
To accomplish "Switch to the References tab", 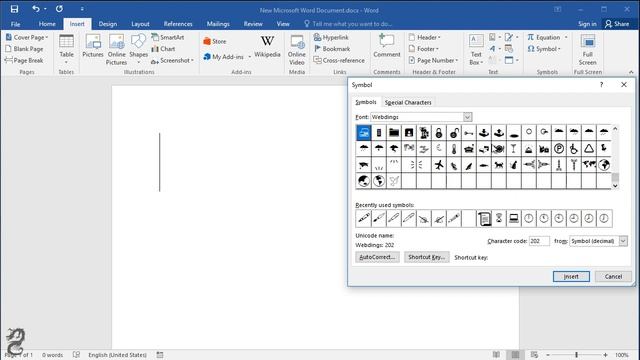I will coord(178,24).
